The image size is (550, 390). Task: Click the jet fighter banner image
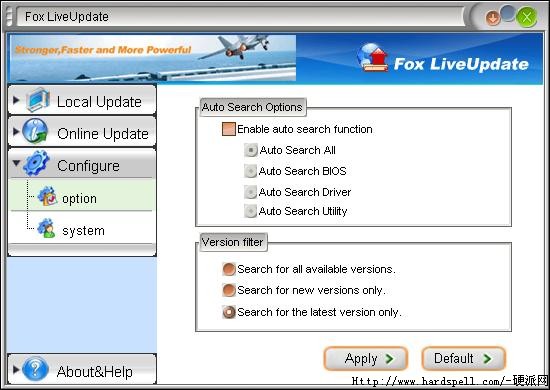click(153, 58)
